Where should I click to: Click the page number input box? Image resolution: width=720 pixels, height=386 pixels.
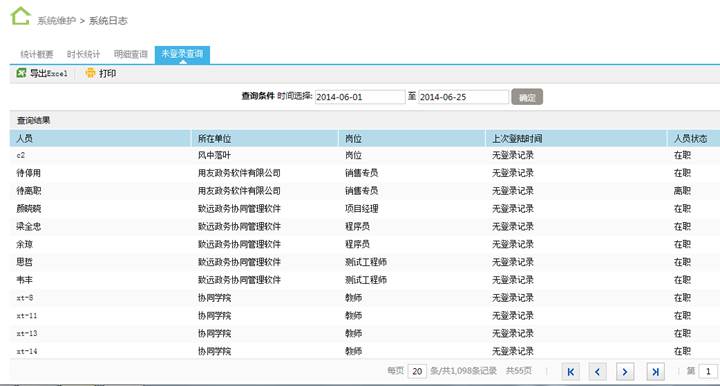pos(709,371)
